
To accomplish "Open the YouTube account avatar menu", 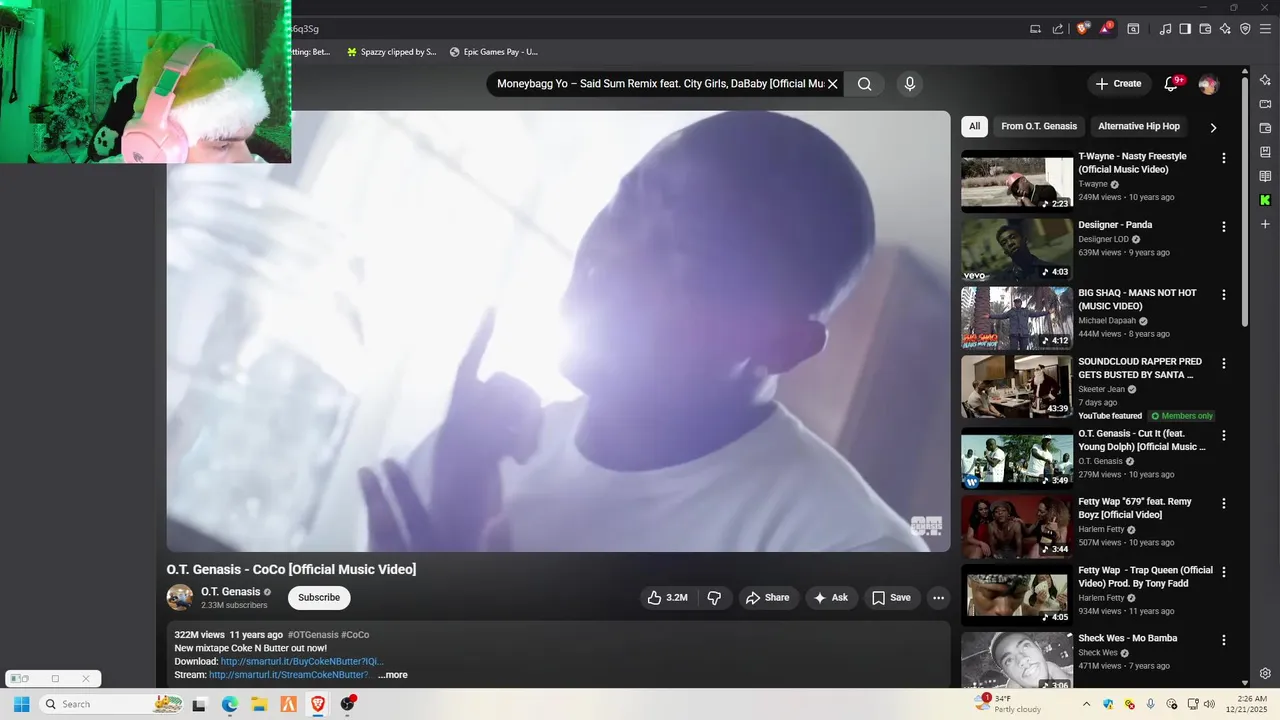I will click(1208, 84).
